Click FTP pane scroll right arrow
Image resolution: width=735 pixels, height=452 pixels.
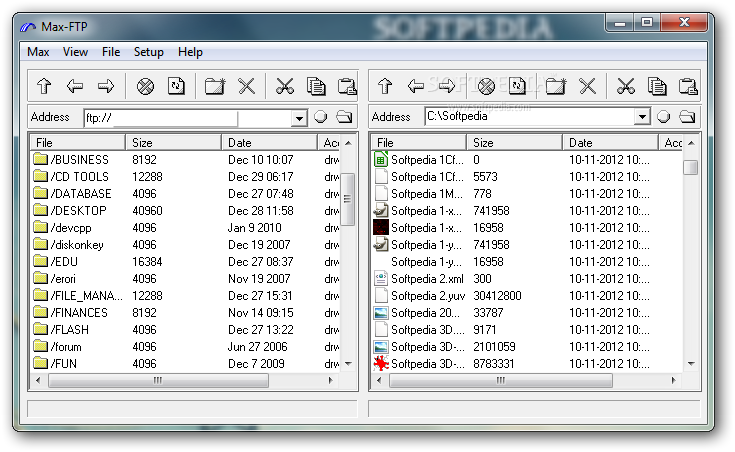click(330, 380)
